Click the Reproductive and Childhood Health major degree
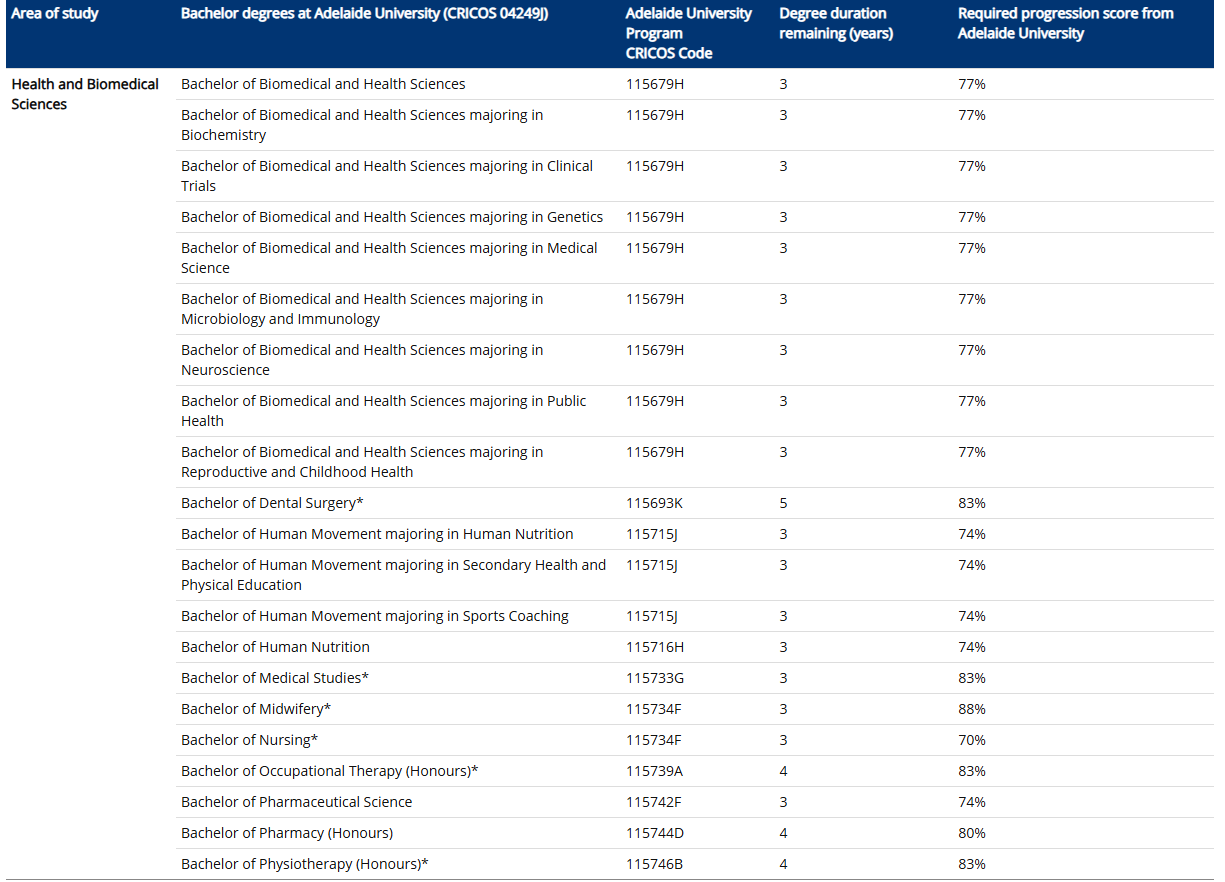Viewport: 1225px width, 882px height. [x=362, y=462]
